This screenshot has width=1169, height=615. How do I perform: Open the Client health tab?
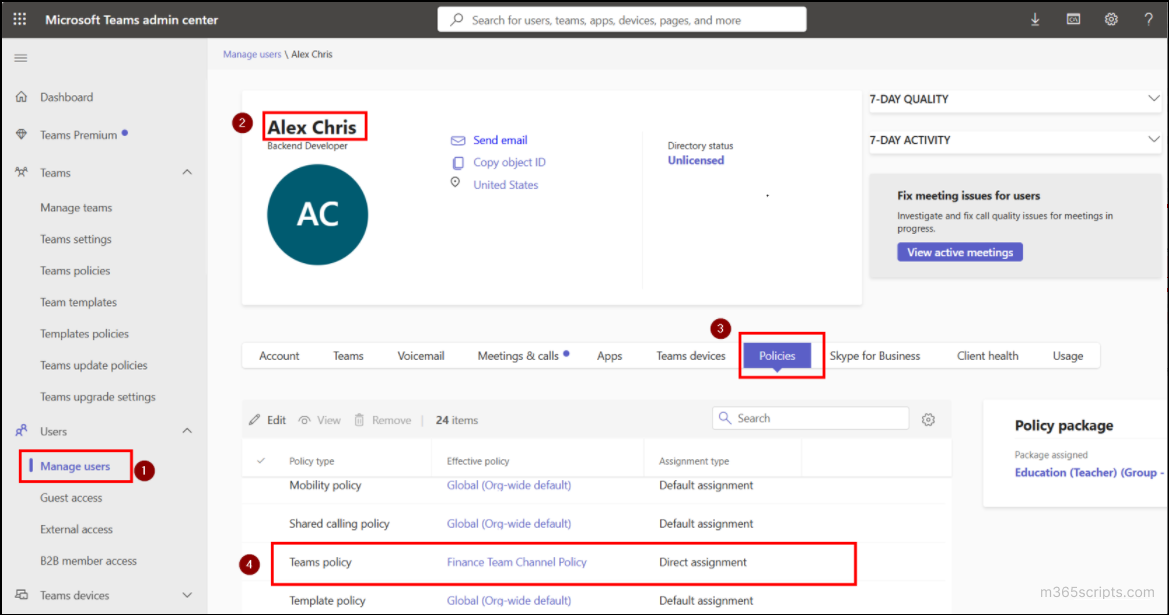(x=987, y=356)
